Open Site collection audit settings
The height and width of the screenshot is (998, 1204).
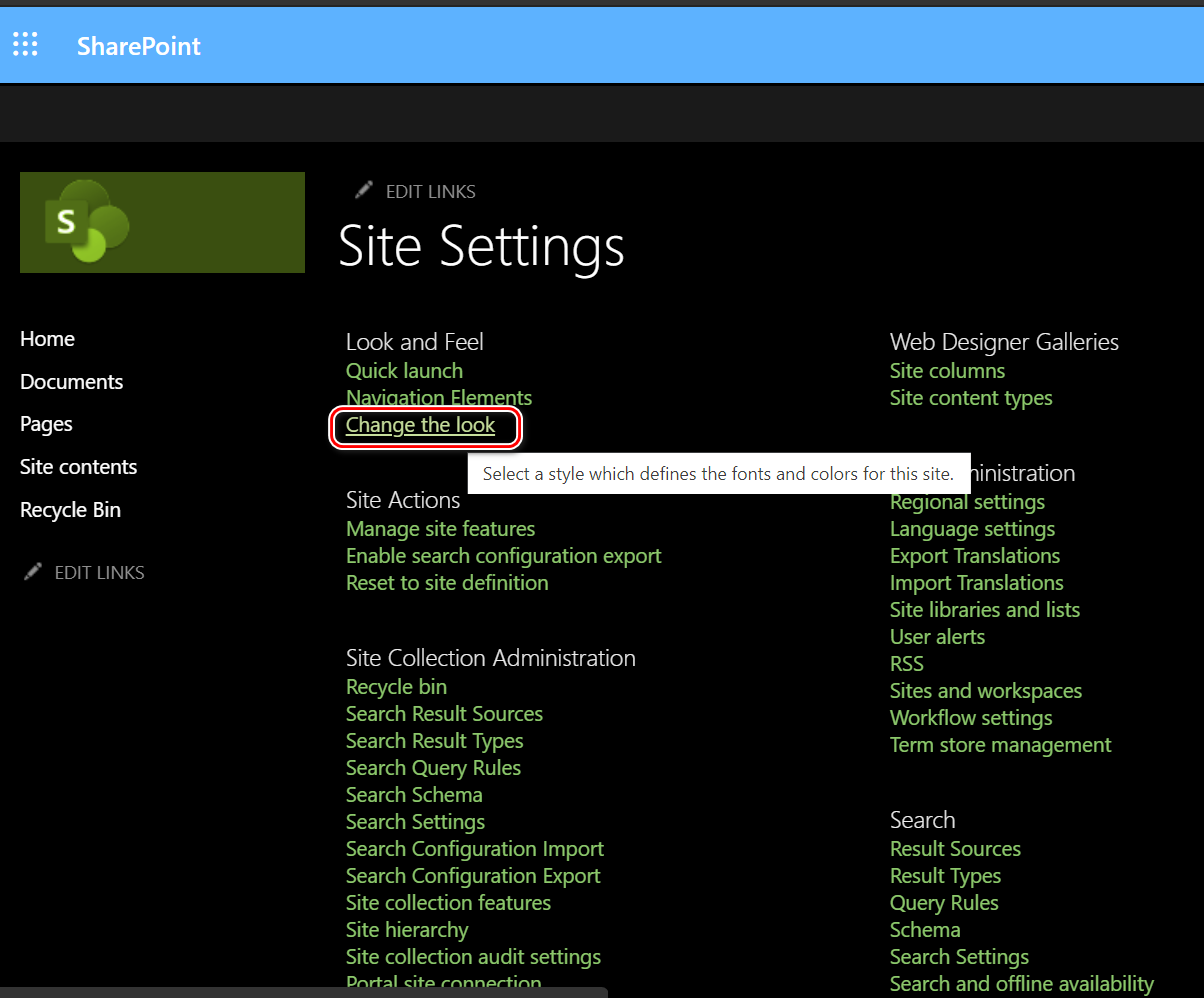(473, 957)
